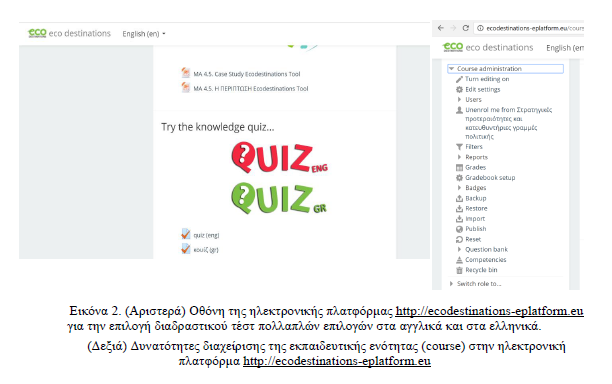
Task: Click the site info icon in address bar
Action: click(480, 28)
